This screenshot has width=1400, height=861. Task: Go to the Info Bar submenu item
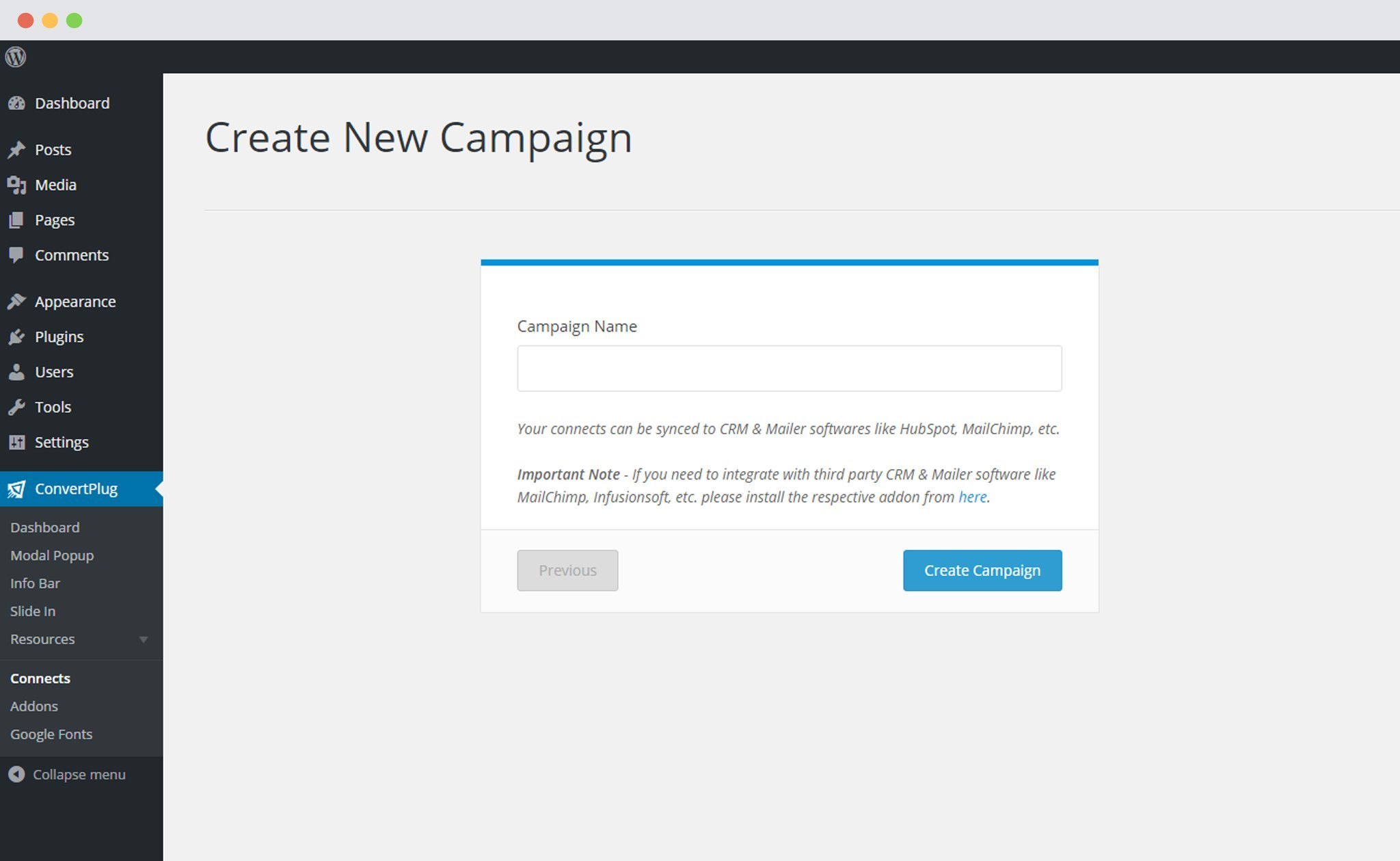point(35,583)
